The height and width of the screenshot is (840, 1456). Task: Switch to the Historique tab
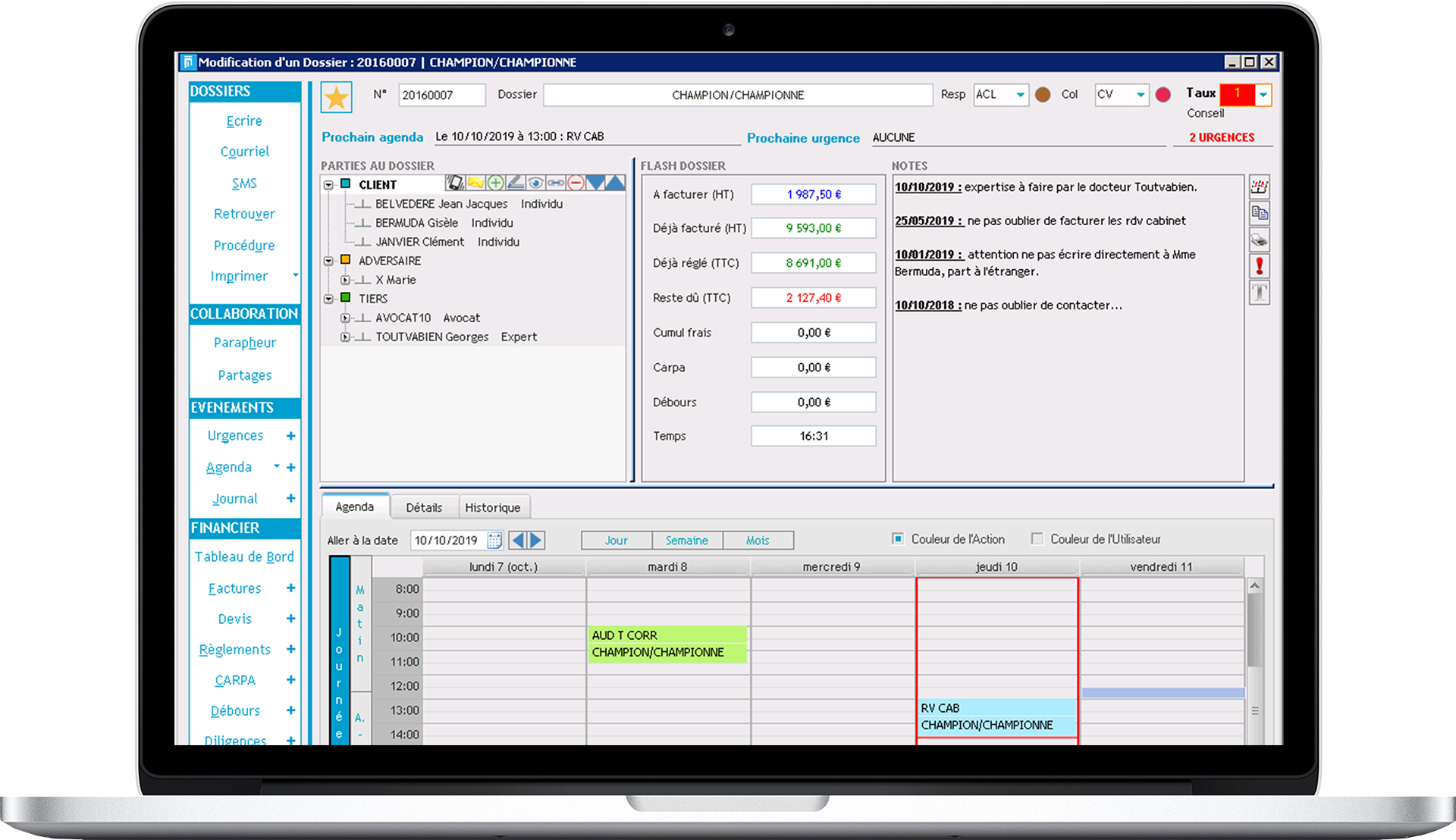(x=492, y=508)
